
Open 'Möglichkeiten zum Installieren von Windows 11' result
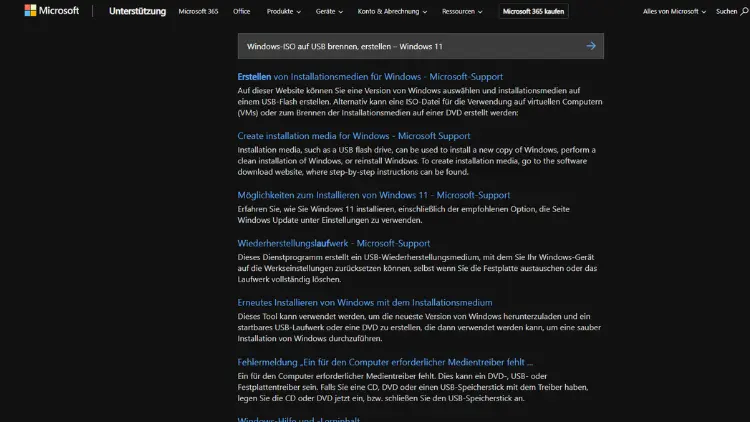point(374,195)
